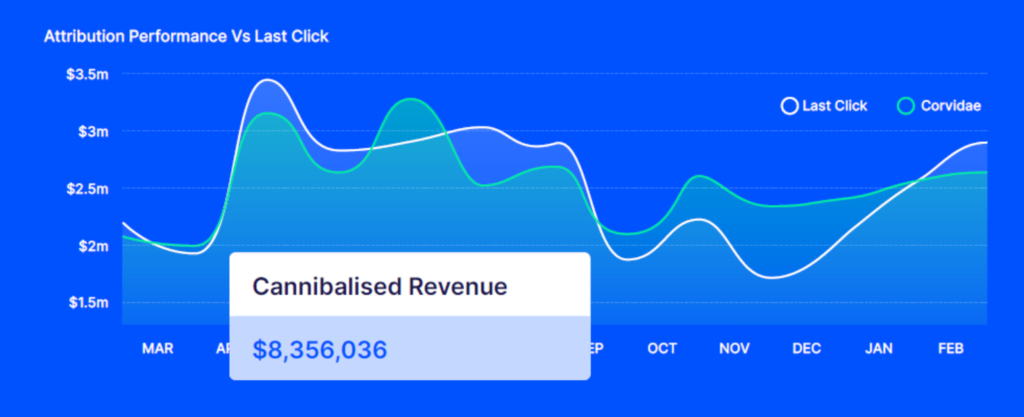The image size is (1024, 417).
Task: Click the $3m axis label
Action: (93, 132)
